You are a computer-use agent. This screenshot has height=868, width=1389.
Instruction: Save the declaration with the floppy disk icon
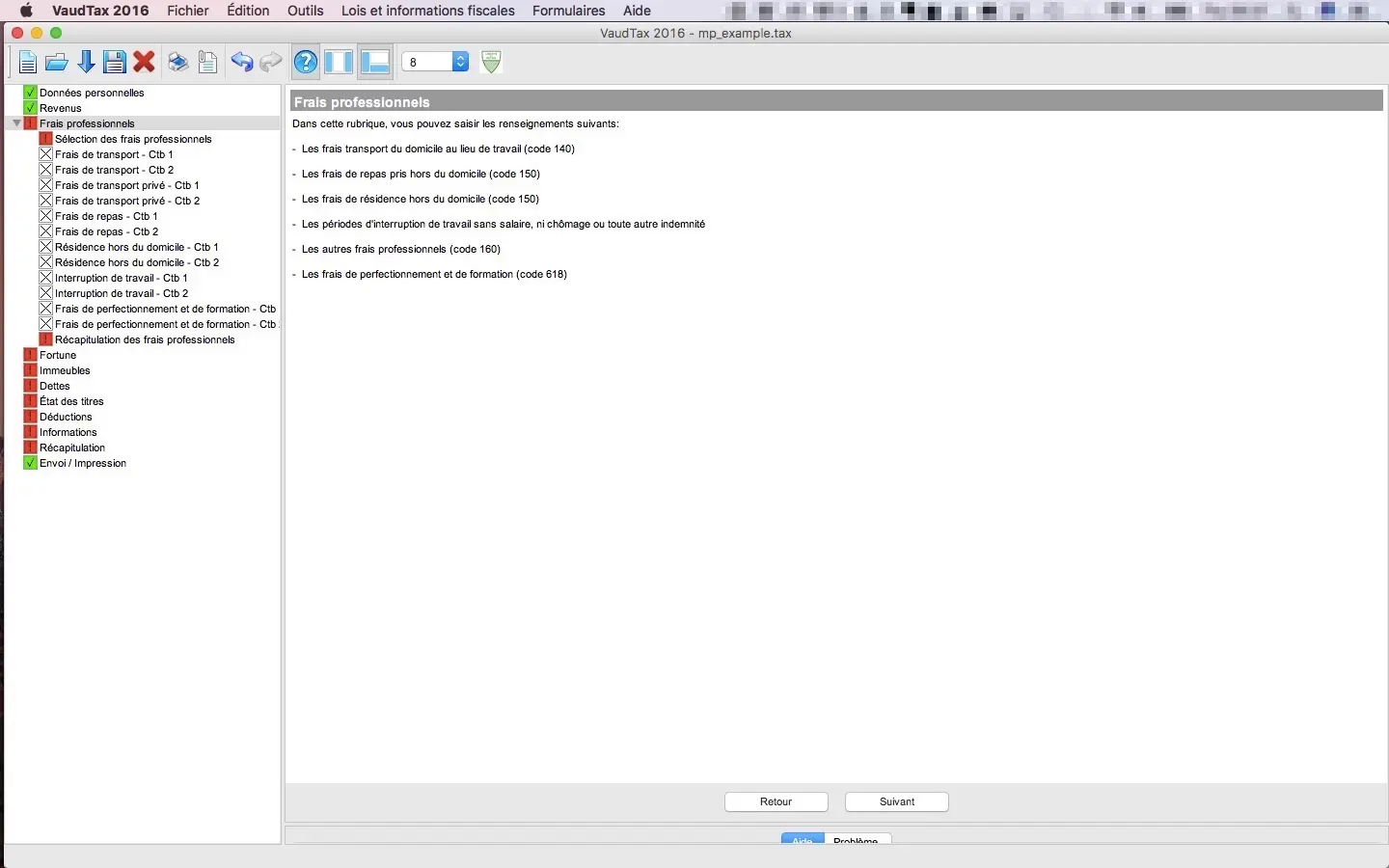click(x=115, y=63)
